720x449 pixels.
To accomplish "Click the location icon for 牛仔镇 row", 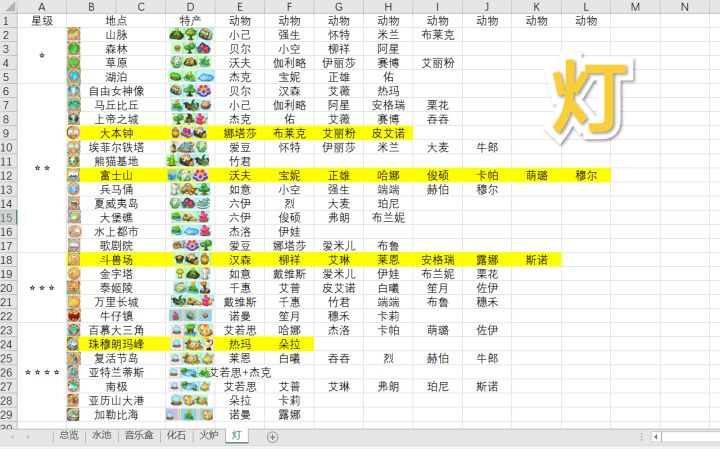I will pos(73,316).
